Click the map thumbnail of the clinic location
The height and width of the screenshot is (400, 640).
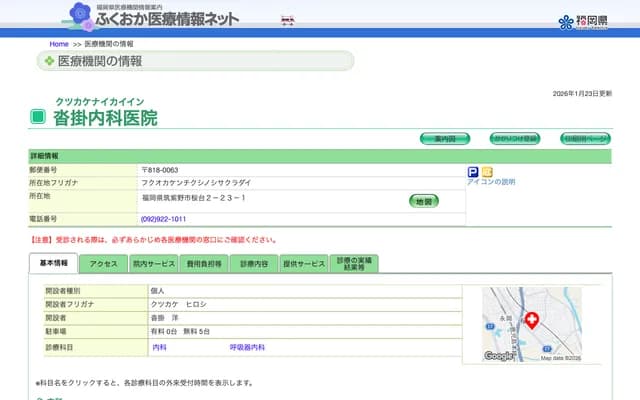[530, 325]
